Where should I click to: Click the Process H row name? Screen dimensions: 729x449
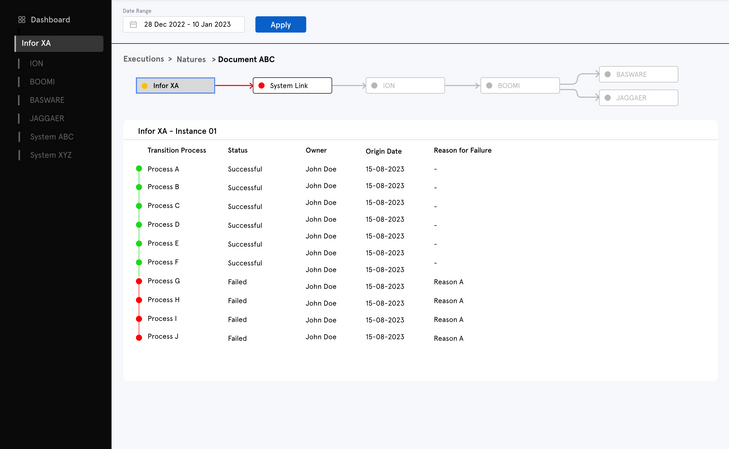pos(163,300)
